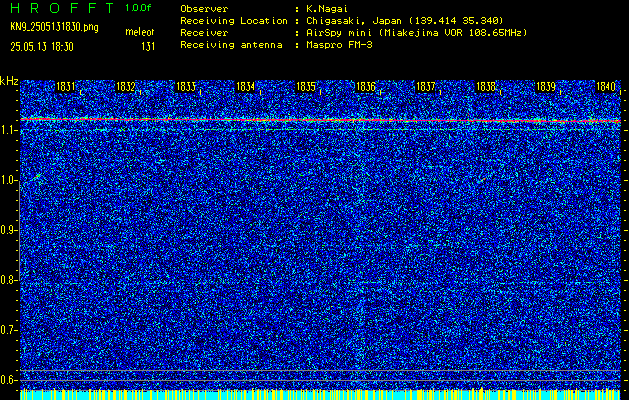Click the 1.0 frequency axis label
Image resolution: width=629 pixels, height=400 pixels.
tap(8, 181)
